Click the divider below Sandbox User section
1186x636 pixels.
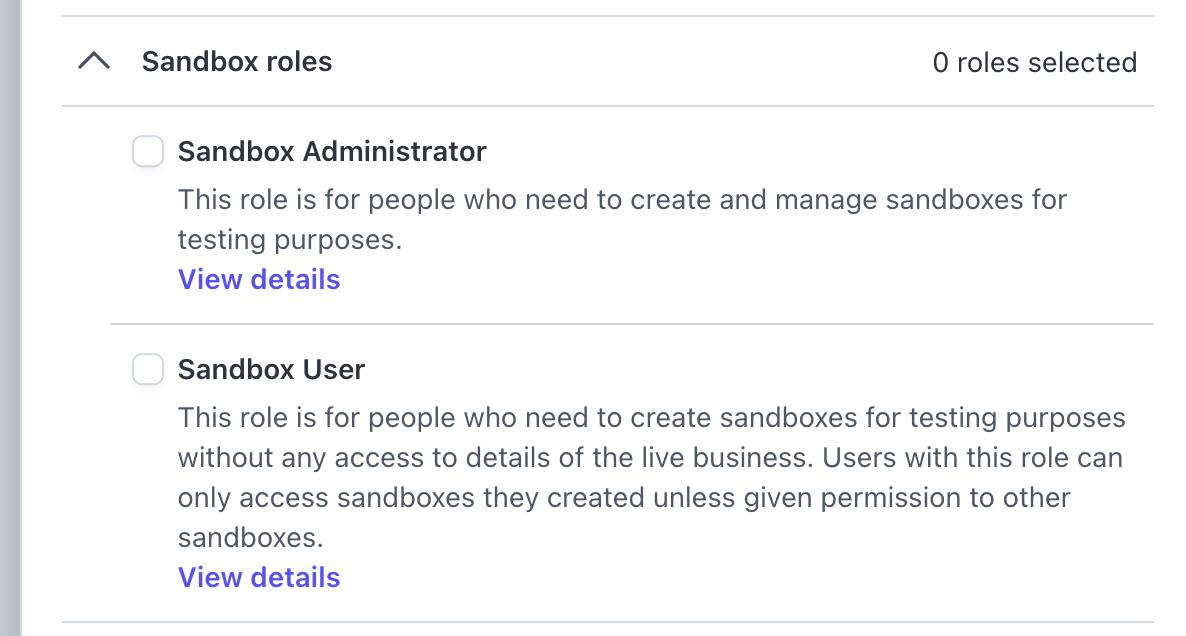click(x=607, y=622)
